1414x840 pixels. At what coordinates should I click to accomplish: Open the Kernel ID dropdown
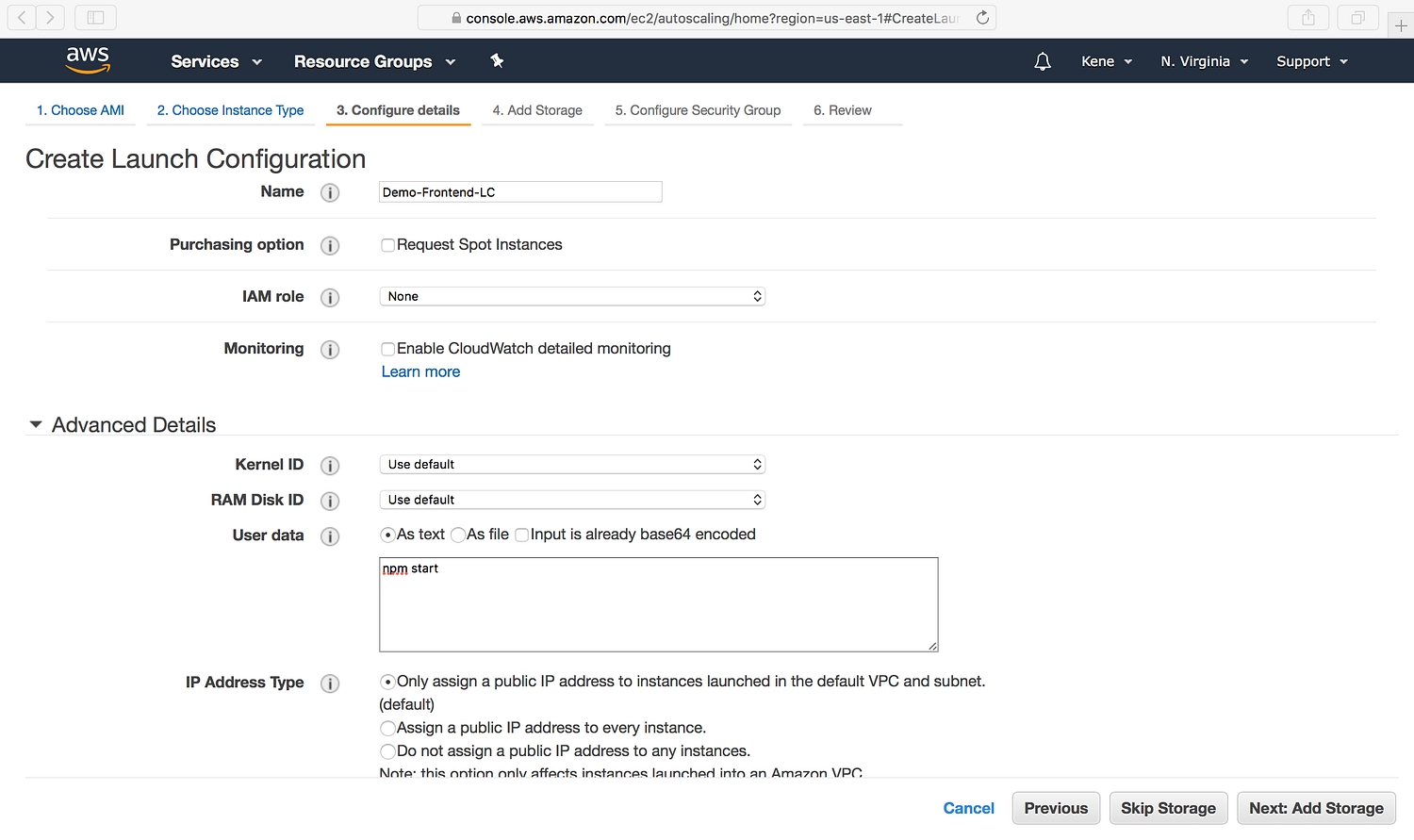(571, 465)
